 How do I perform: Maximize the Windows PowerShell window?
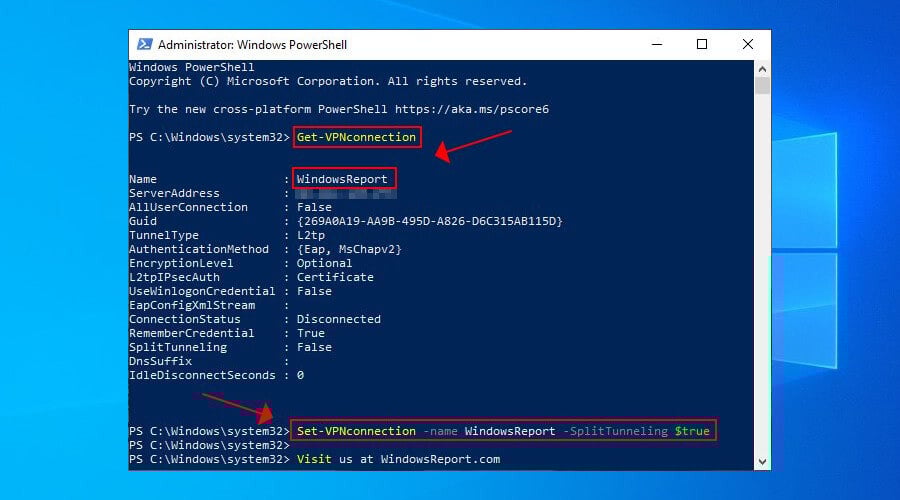pyautogui.click(x=702, y=44)
